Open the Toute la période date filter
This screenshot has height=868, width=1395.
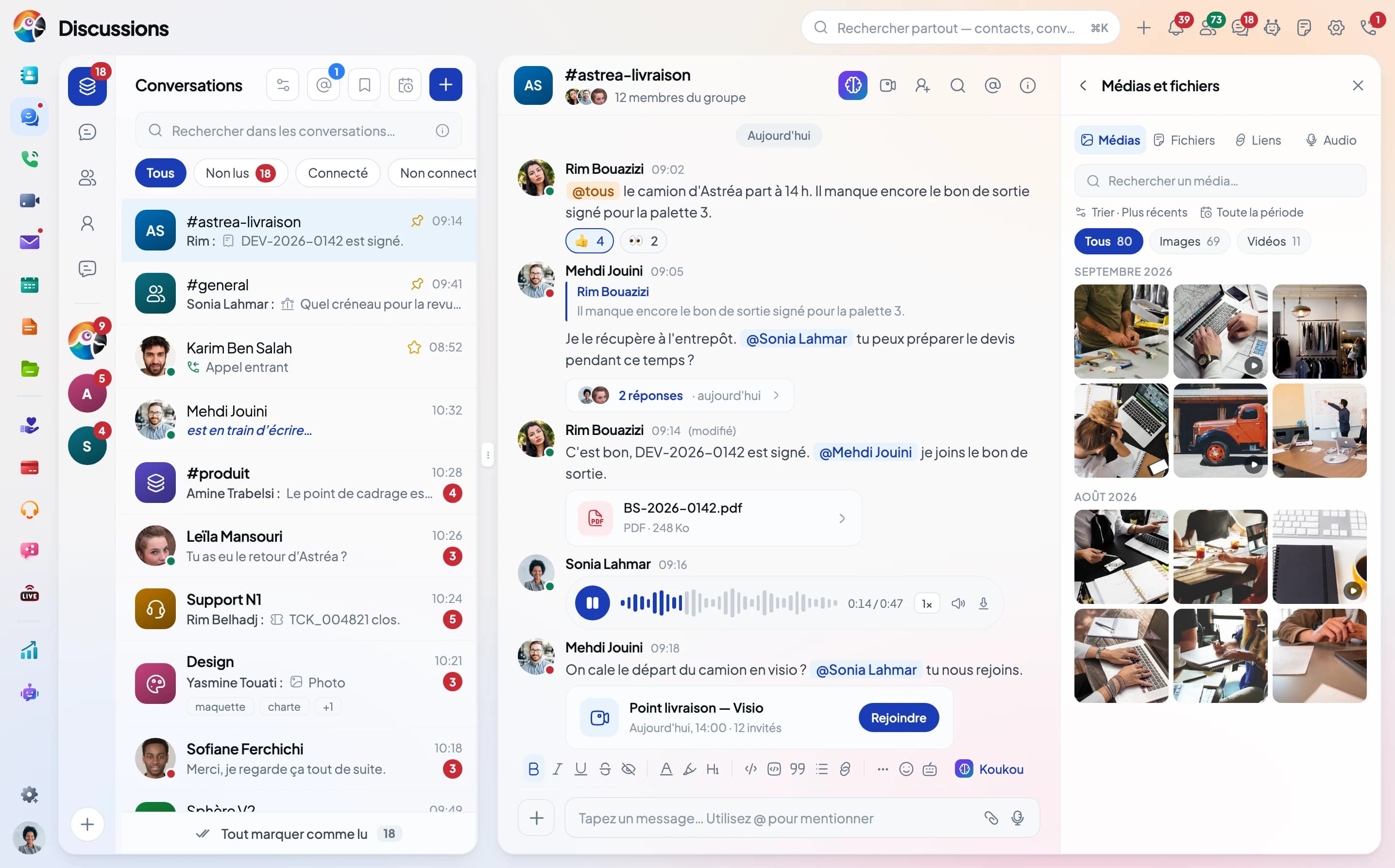click(1251, 213)
